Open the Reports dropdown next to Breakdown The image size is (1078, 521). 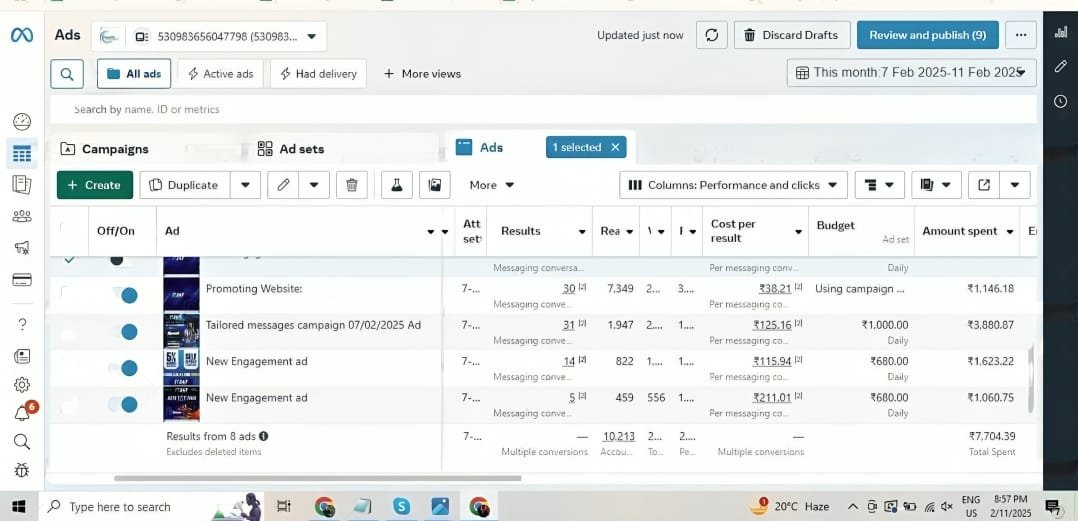click(x=936, y=185)
